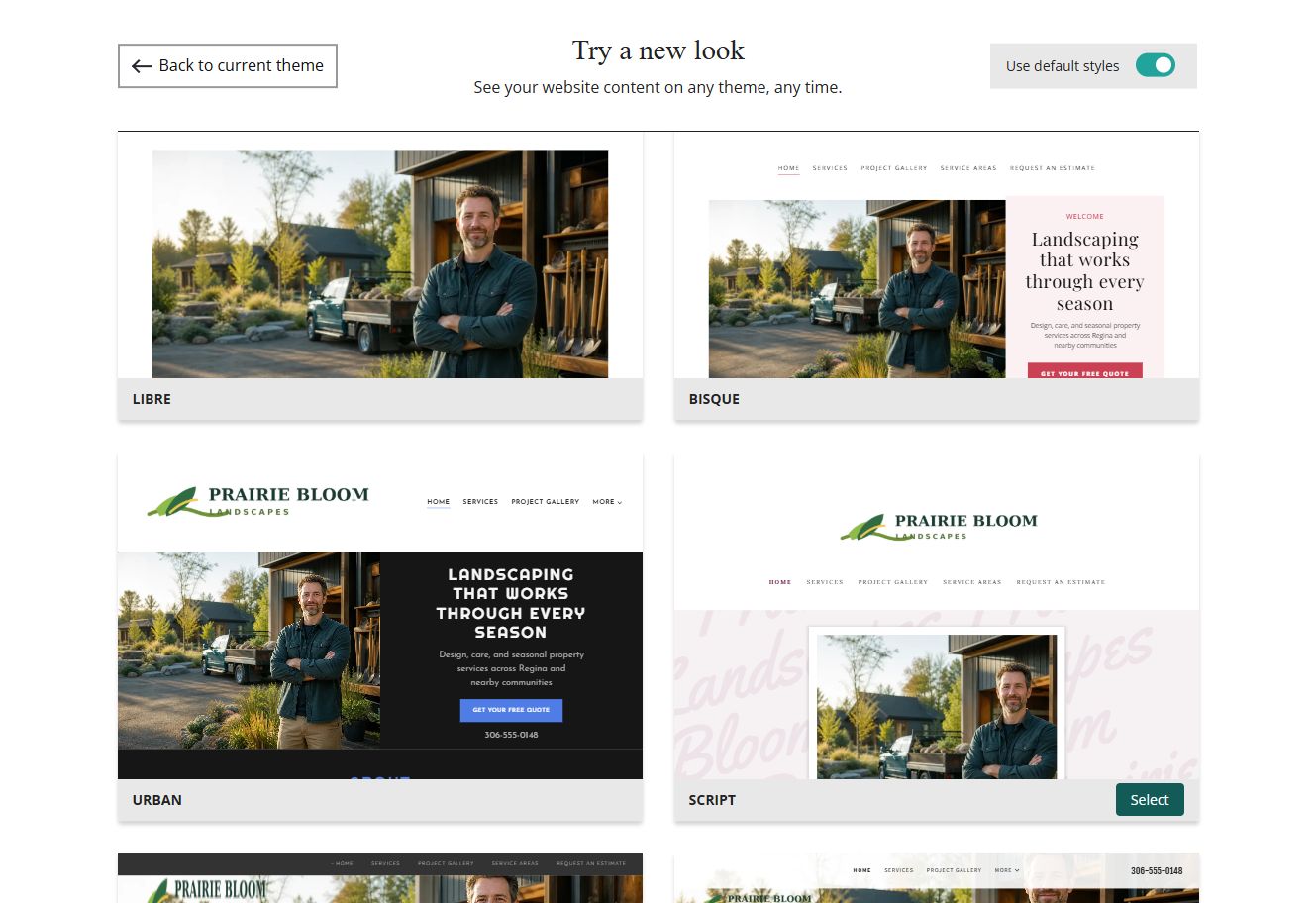This screenshot has height=903, width=1316.
Task: Click PROJECT GALLERY in Bisque preview nav
Action: pos(894,168)
